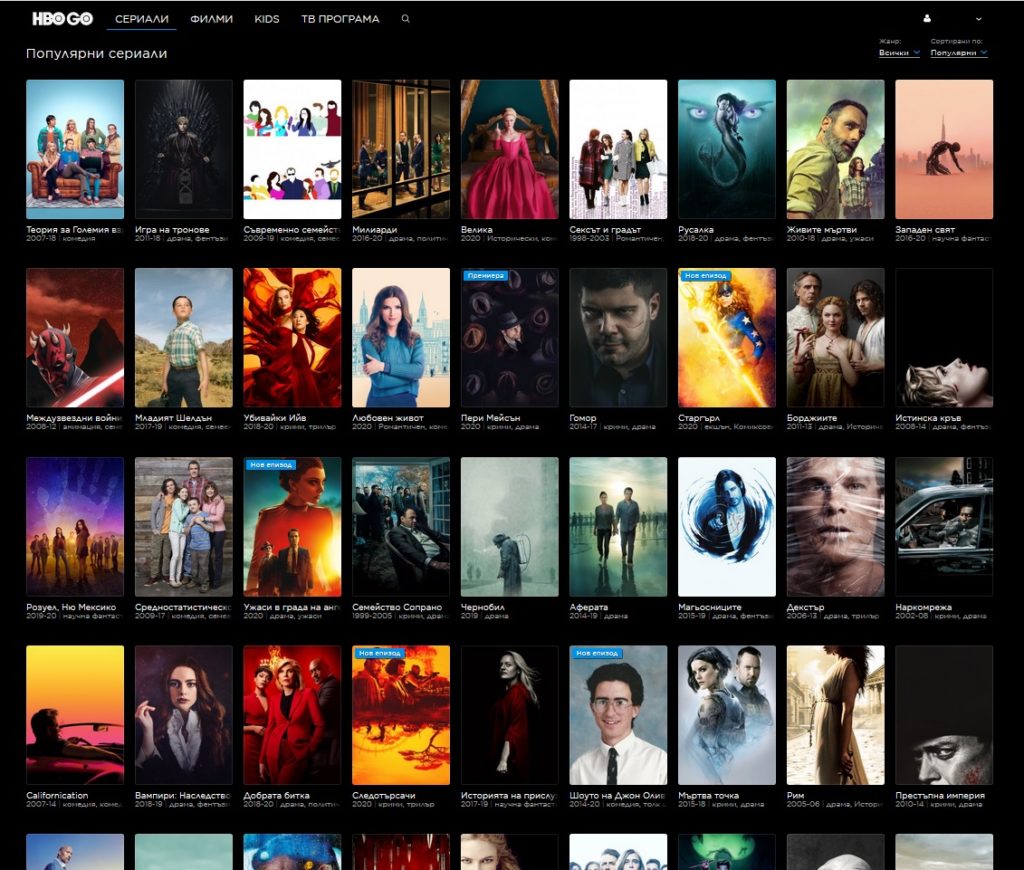
Task: Open the Следотърсачи poster
Action: click(x=401, y=715)
